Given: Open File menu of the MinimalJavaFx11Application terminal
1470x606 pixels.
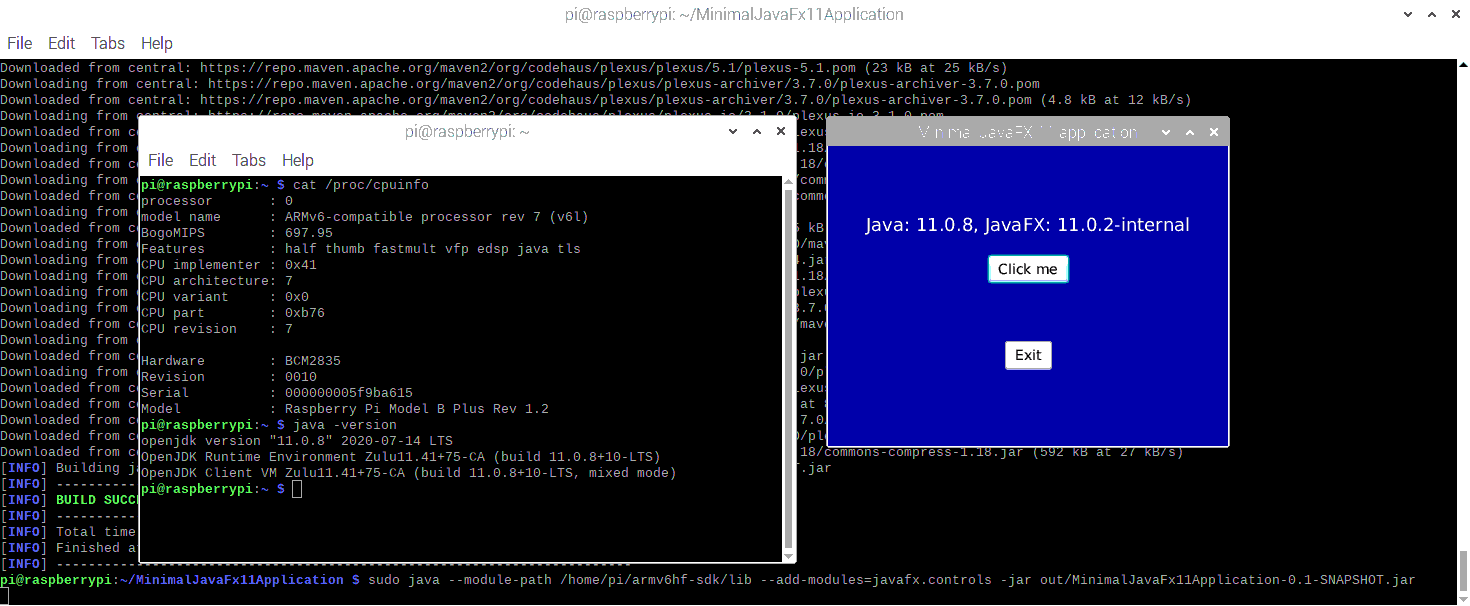Looking at the screenshot, I should (20, 43).
